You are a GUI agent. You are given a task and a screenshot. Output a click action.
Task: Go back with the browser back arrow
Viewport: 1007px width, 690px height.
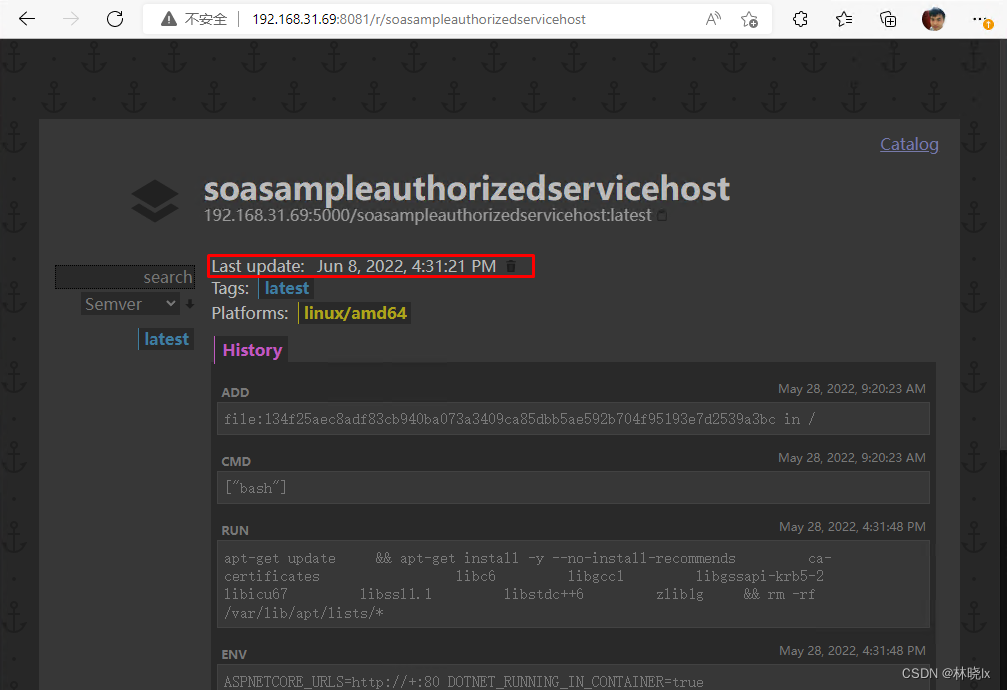(x=27, y=19)
